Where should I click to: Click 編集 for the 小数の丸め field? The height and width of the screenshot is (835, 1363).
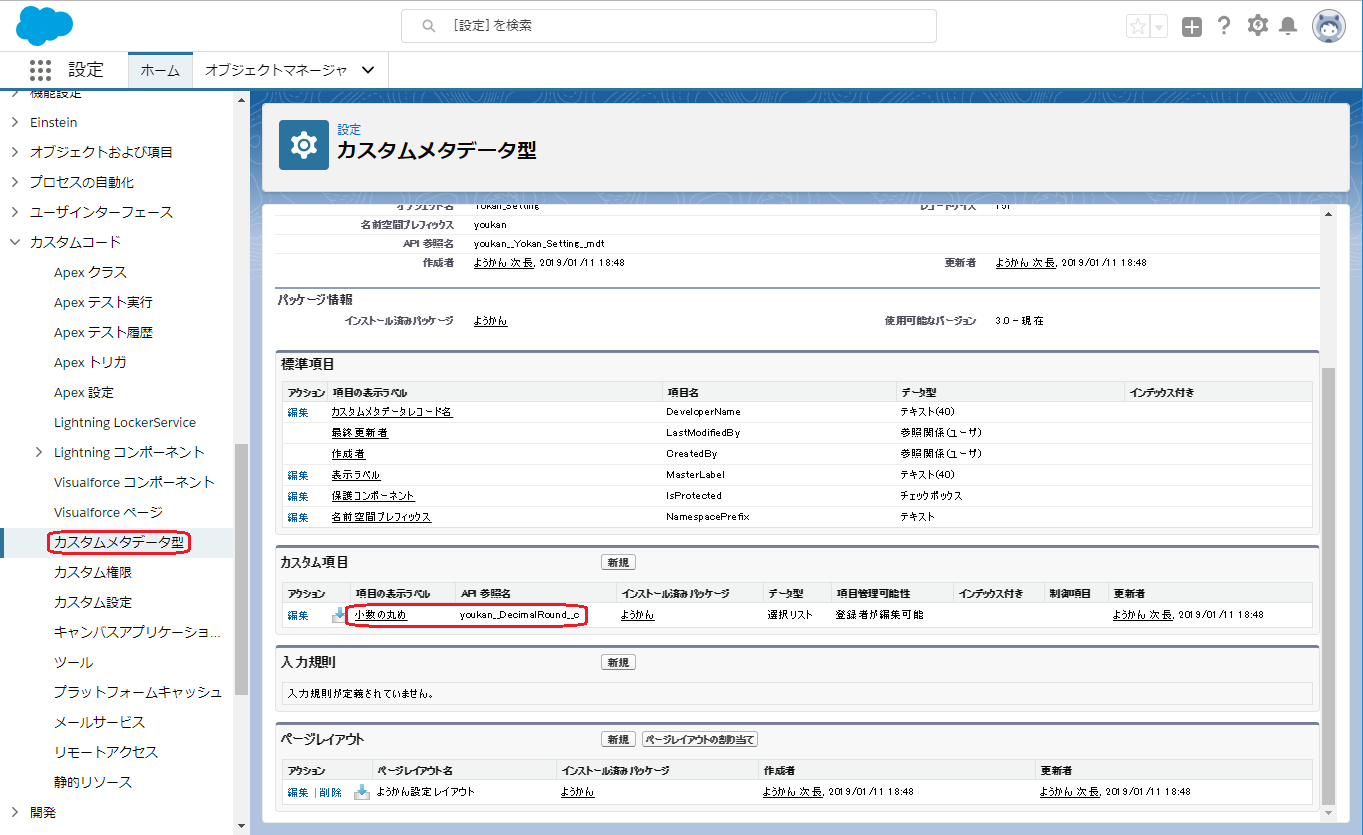[x=298, y=615]
